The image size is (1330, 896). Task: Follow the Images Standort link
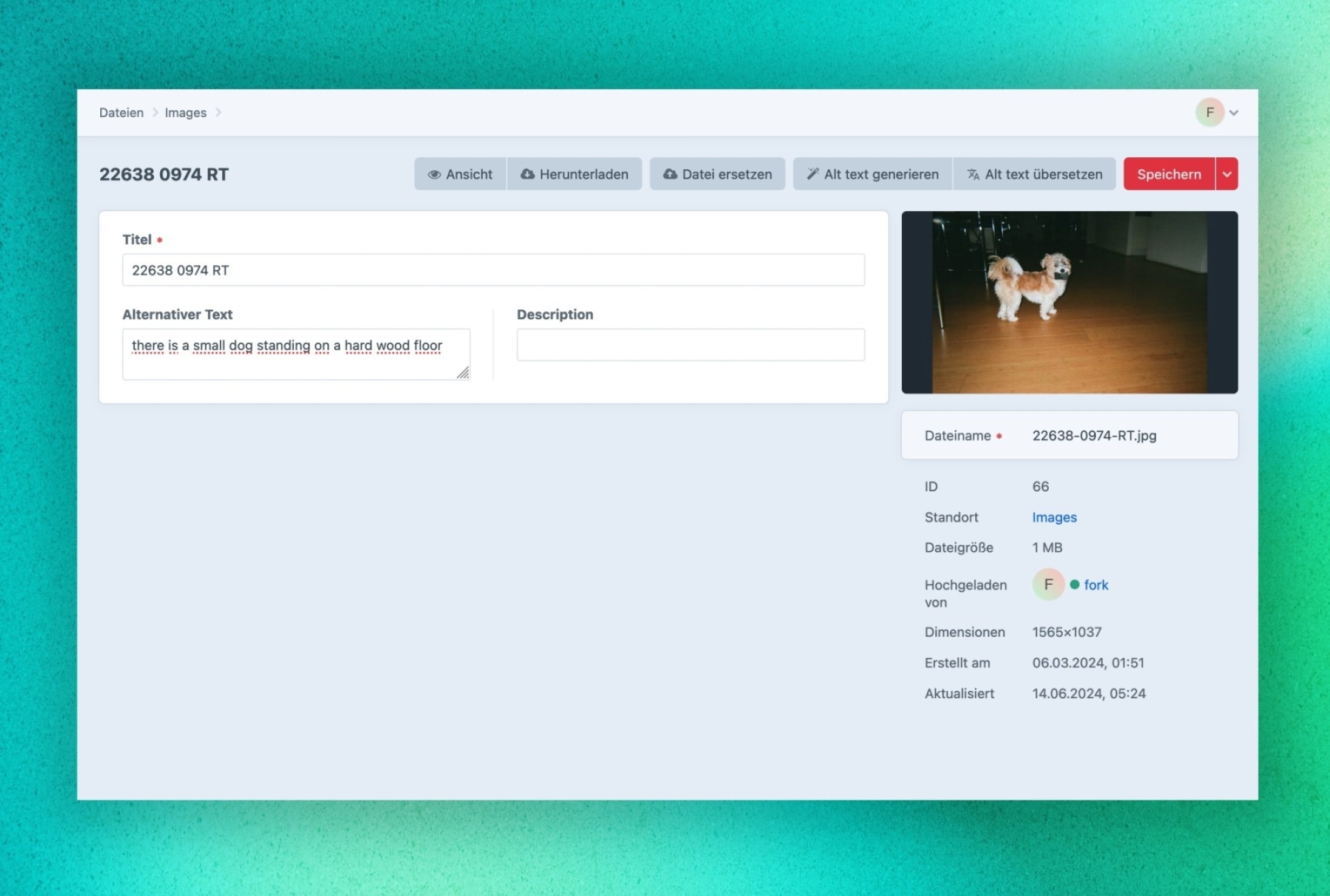[x=1054, y=517]
